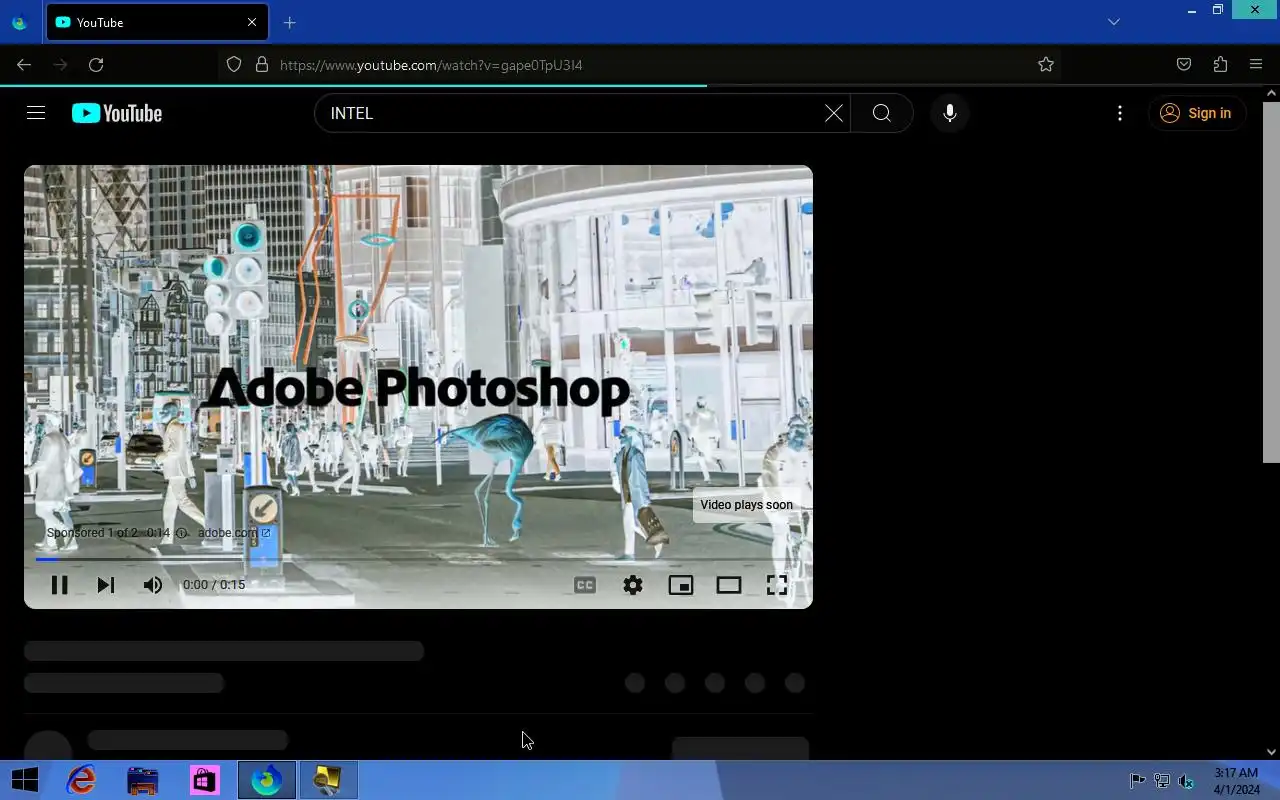Open the Action Center flag icon
Viewport: 1280px width, 800px height.
1138,781
